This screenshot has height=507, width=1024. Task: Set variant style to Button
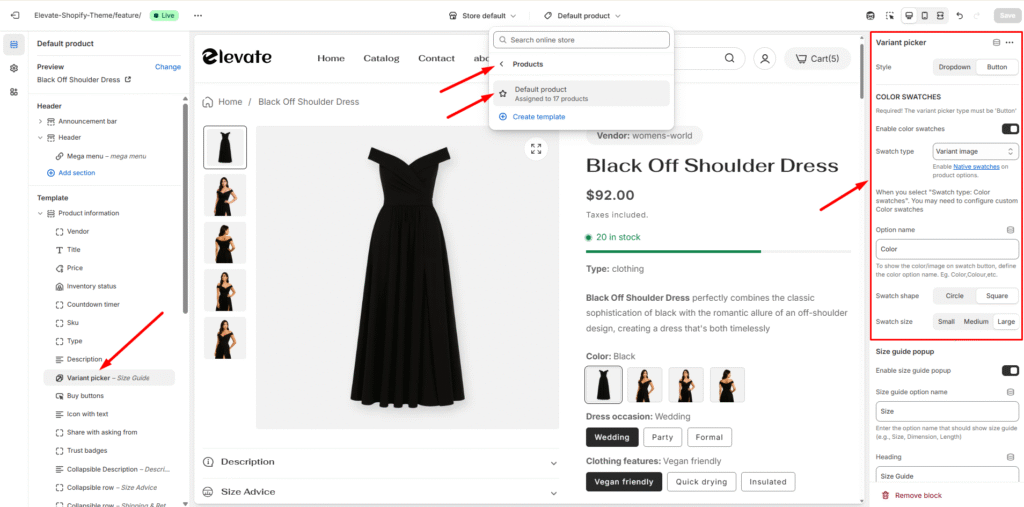click(x=997, y=67)
